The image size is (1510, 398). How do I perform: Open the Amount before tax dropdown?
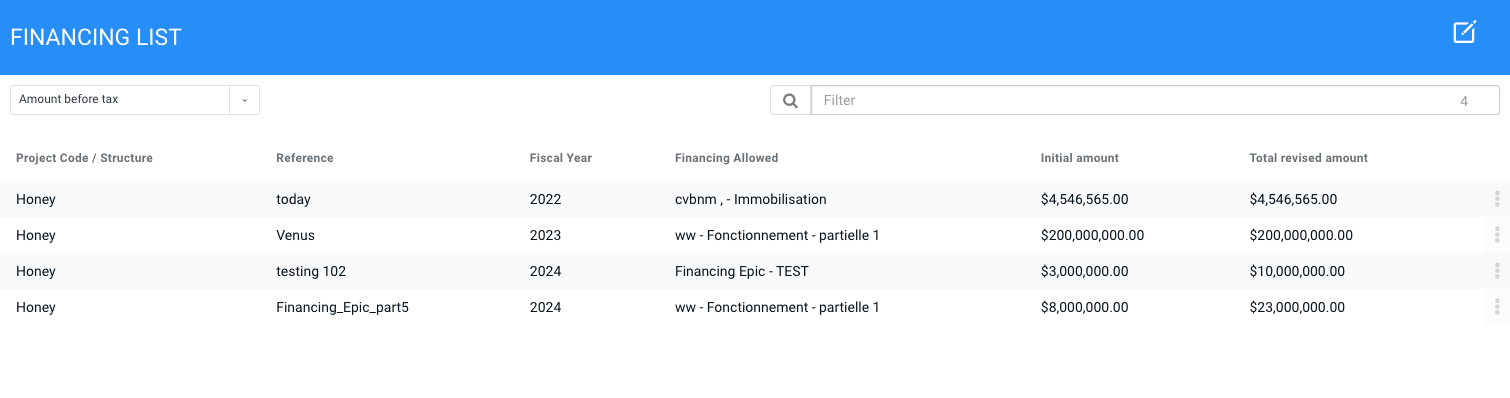tap(135, 100)
